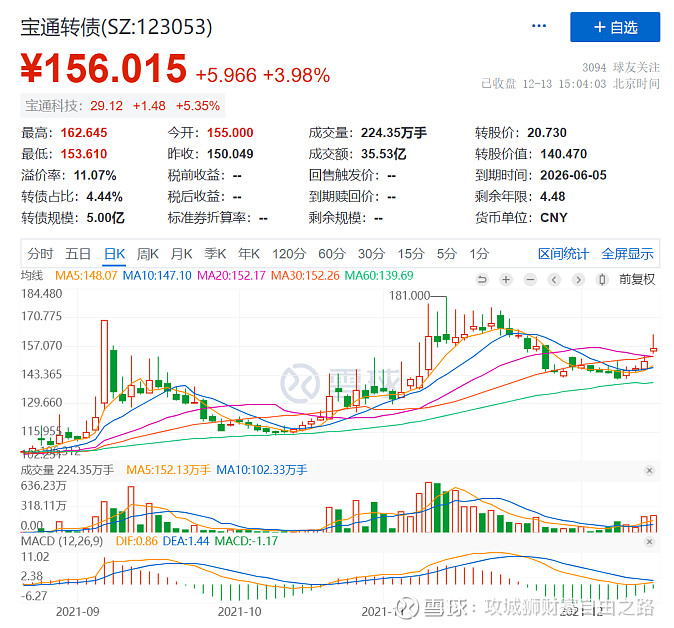The image size is (674, 628).
Task: Click the 均线 label
Action: (32, 275)
